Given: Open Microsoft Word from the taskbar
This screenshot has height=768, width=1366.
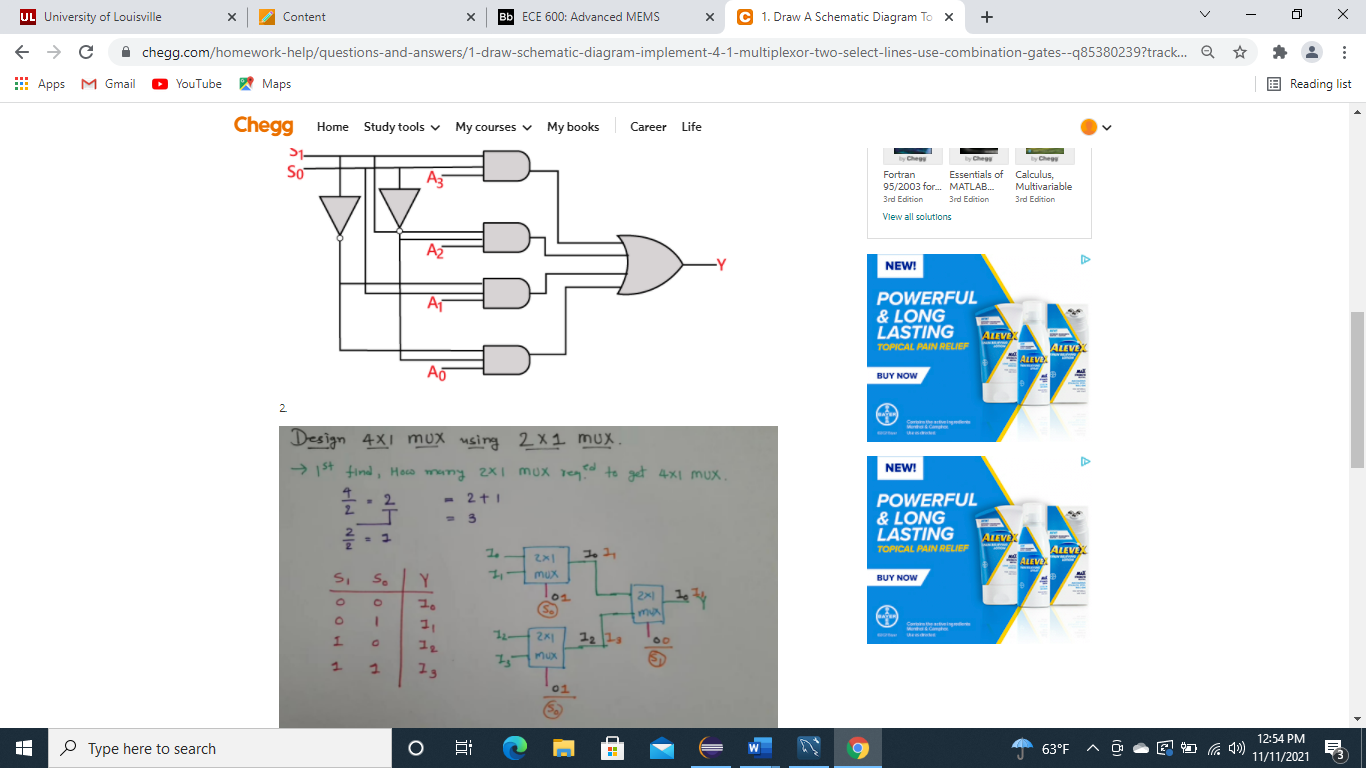Looking at the screenshot, I should [x=759, y=748].
